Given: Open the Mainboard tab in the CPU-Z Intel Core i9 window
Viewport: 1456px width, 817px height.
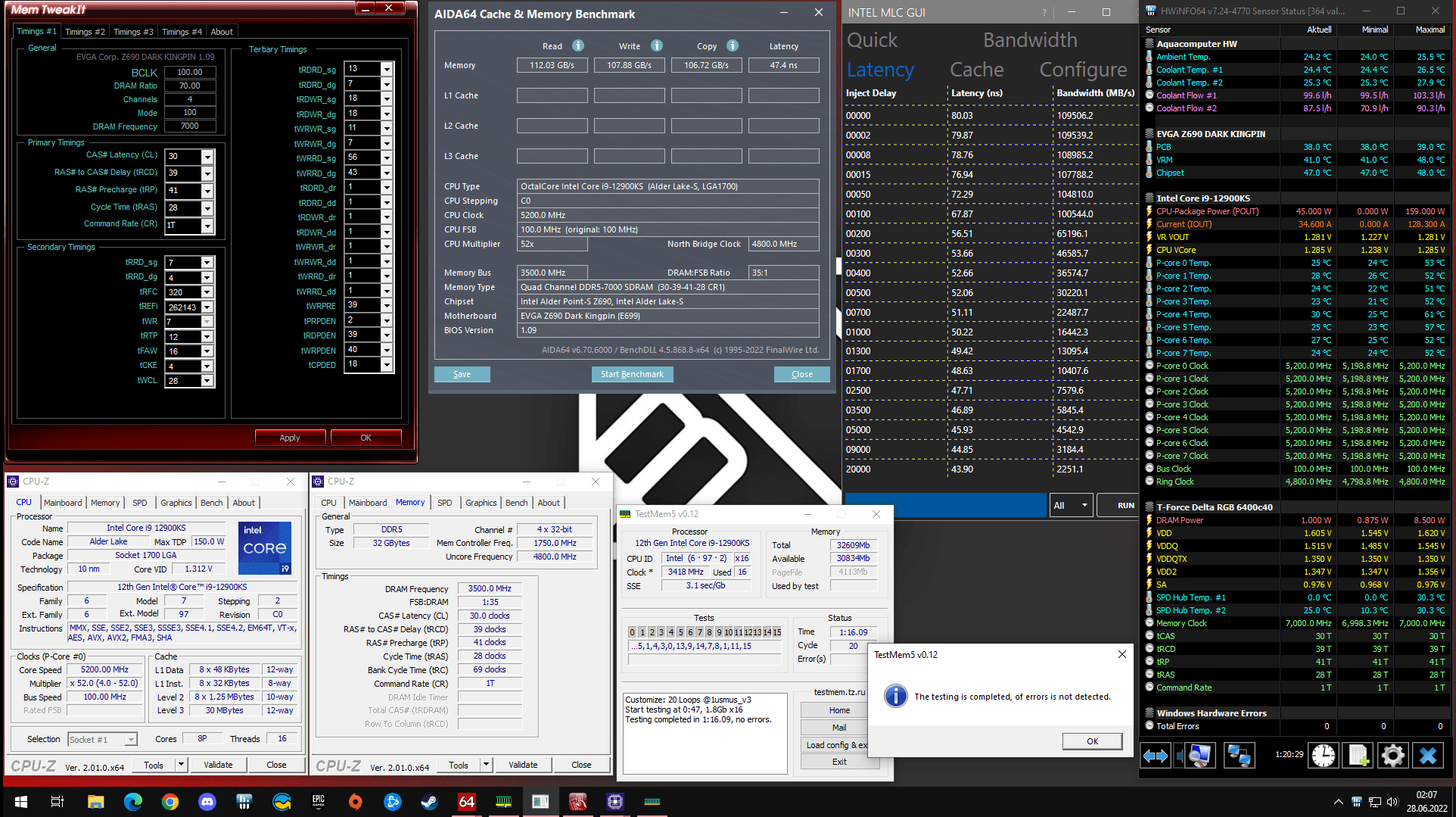Looking at the screenshot, I should pos(63,503).
